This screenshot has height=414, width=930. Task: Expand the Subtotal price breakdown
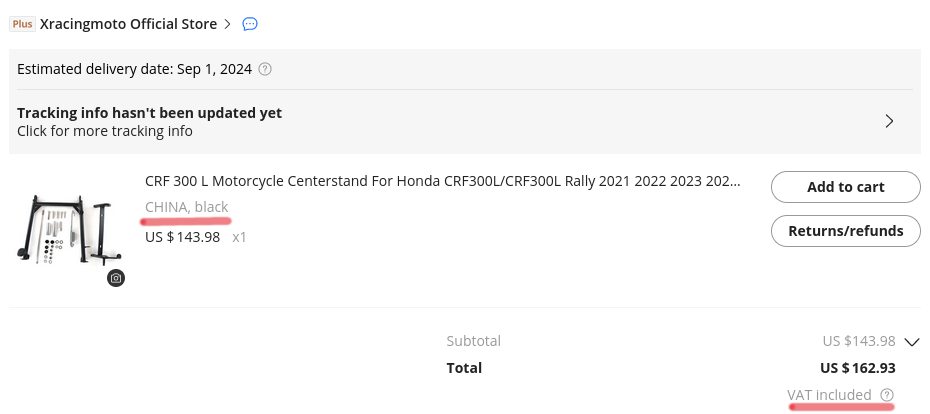pyautogui.click(x=911, y=341)
